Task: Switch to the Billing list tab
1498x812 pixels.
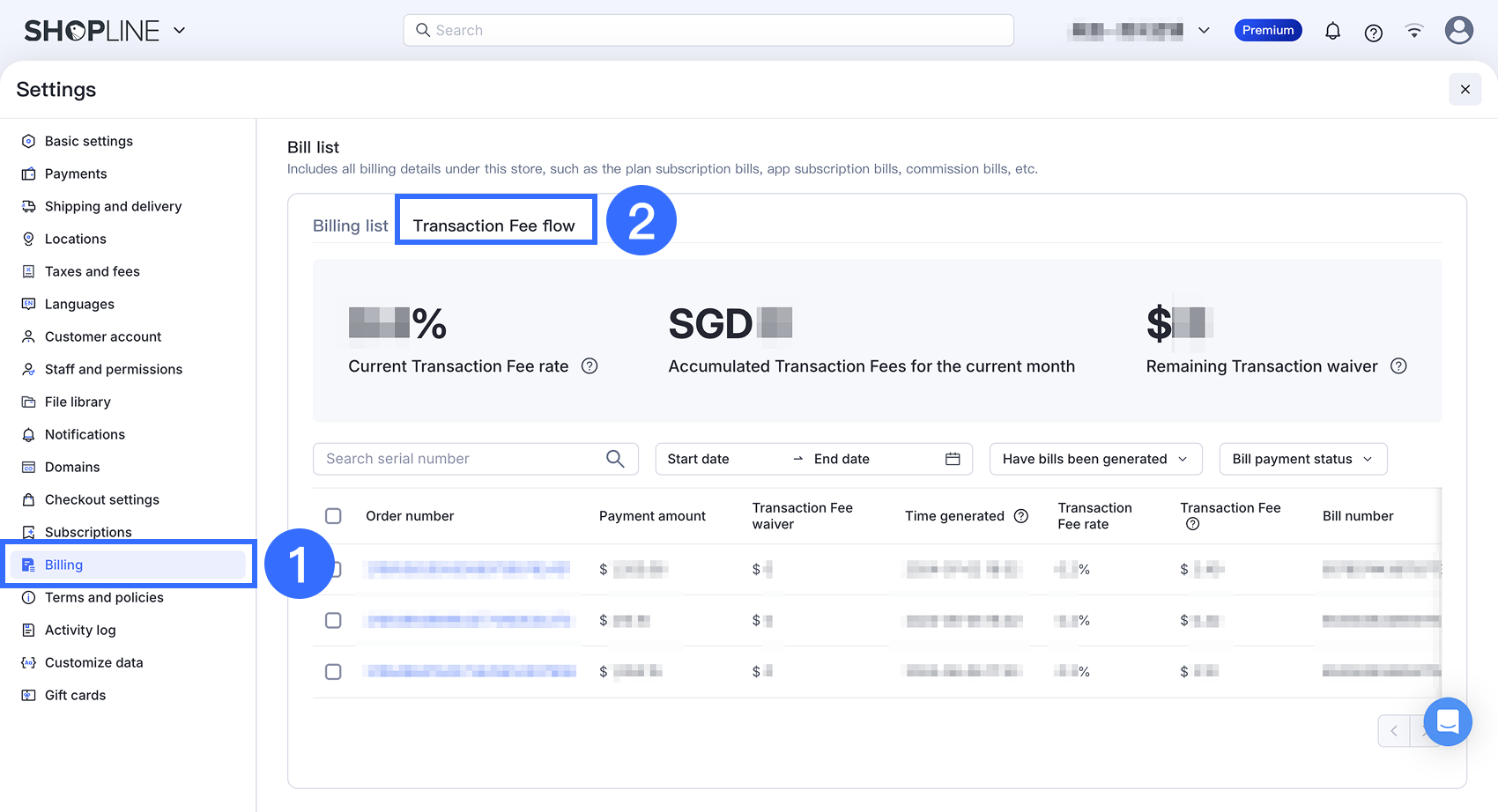Action: (x=350, y=225)
